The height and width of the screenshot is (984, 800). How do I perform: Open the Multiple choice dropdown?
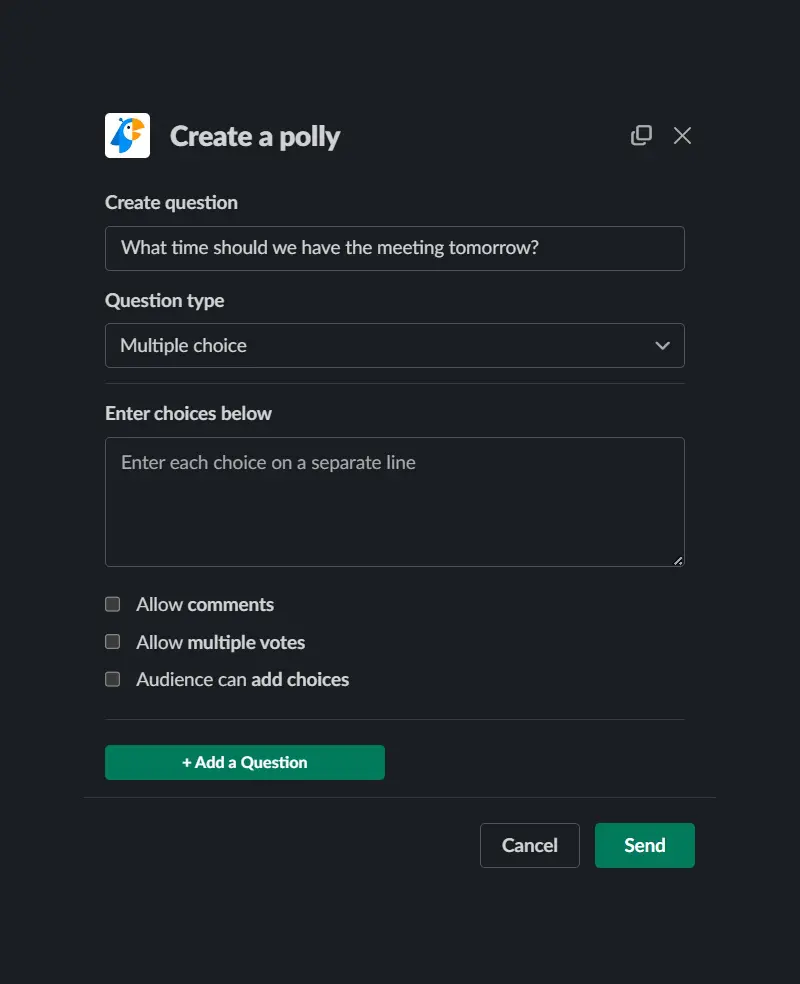395,346
